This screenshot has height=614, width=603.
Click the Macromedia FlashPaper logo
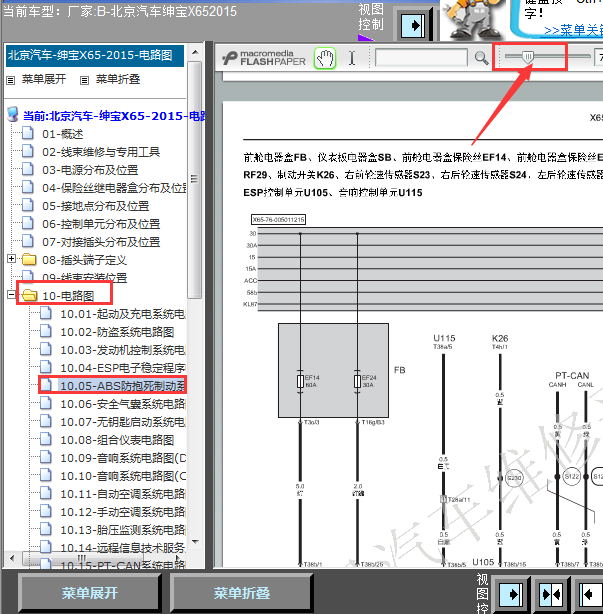264,58
